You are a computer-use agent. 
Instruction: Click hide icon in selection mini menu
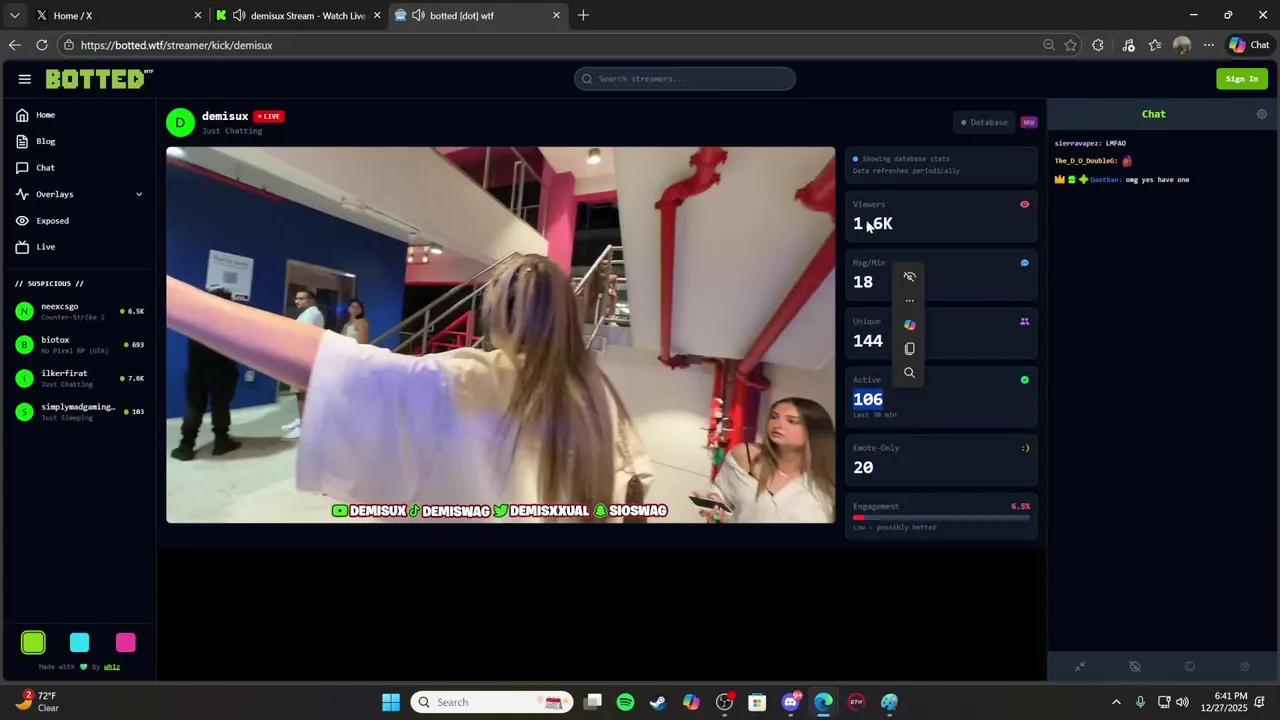(909, 276)
